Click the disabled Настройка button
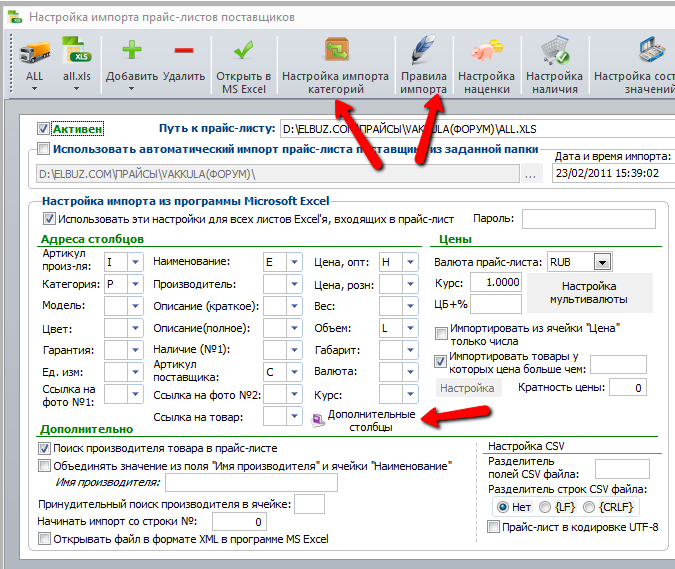This screenshot has width=675, height=569. [x=468, y=388]
